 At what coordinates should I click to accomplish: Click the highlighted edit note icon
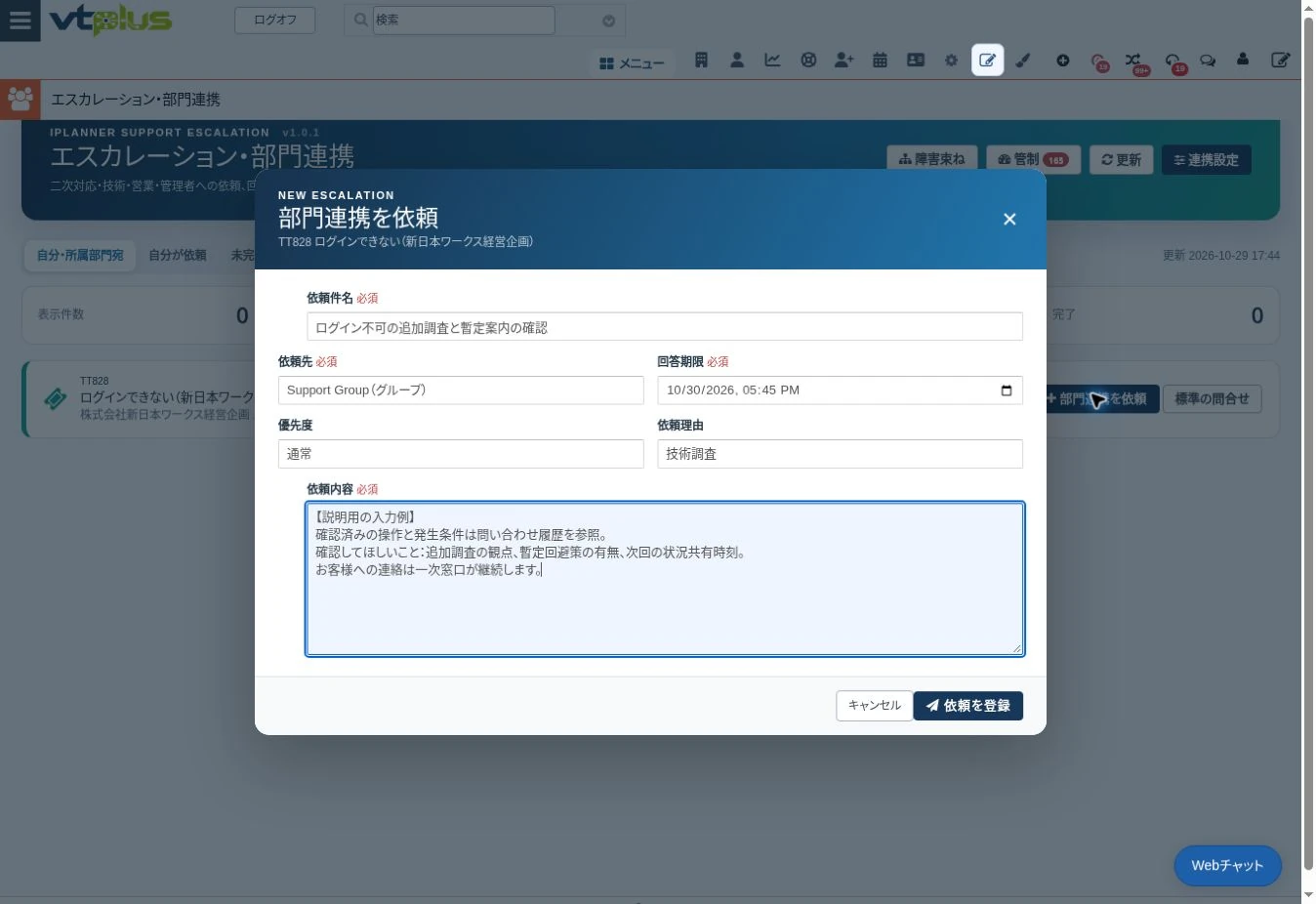[x=987, y=61]
